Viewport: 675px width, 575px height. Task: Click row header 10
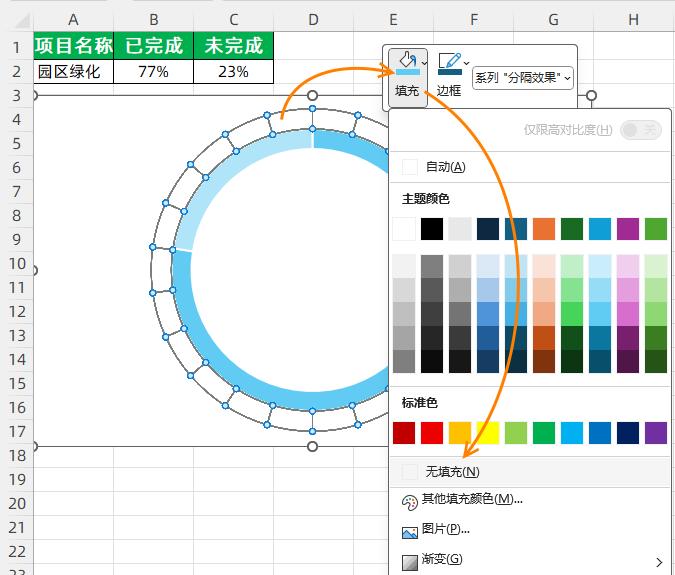[x=16, y=263]
